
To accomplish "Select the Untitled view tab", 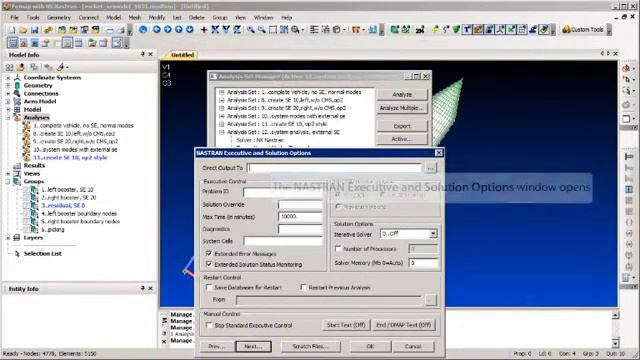I will [x=182, y=55].
